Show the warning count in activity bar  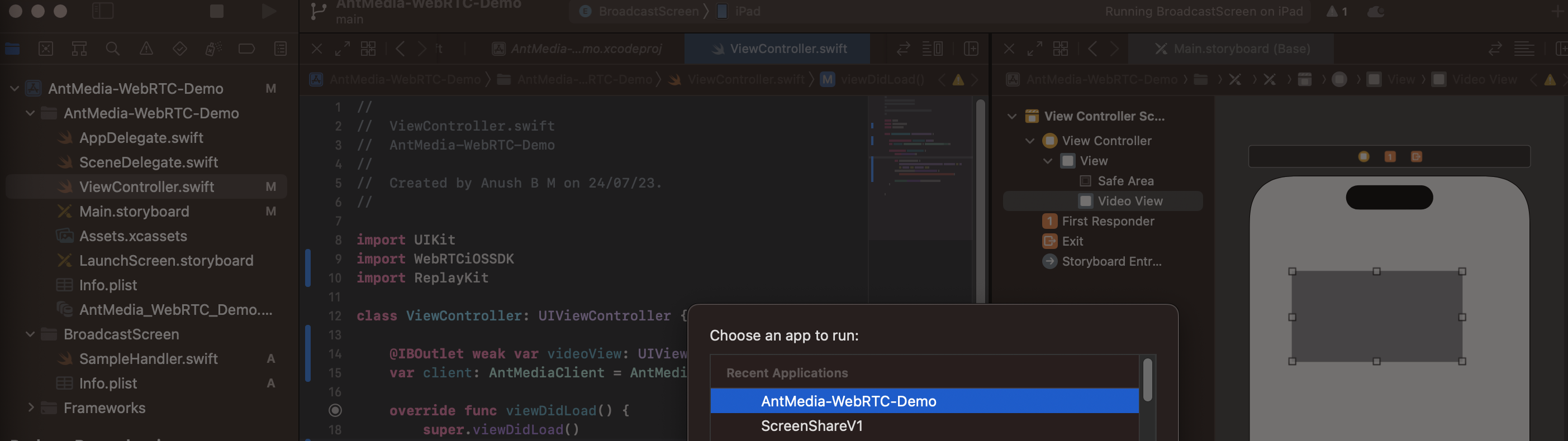coord(1337,11)
